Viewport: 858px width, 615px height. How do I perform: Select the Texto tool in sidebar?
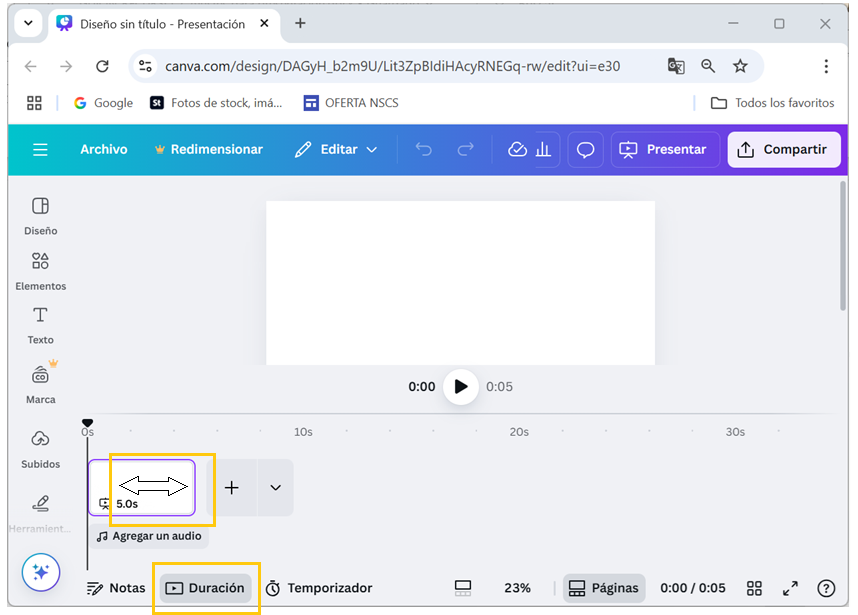[40, 325]
